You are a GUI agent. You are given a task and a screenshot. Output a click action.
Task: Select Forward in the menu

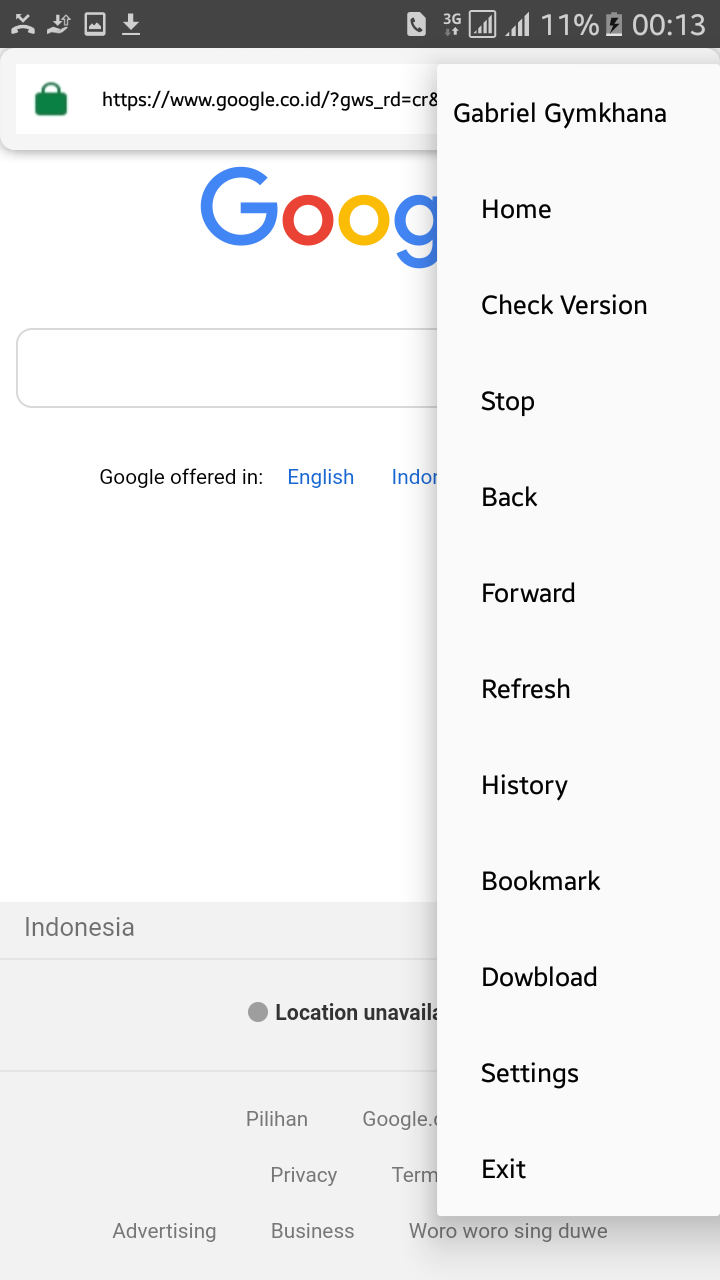528,593
